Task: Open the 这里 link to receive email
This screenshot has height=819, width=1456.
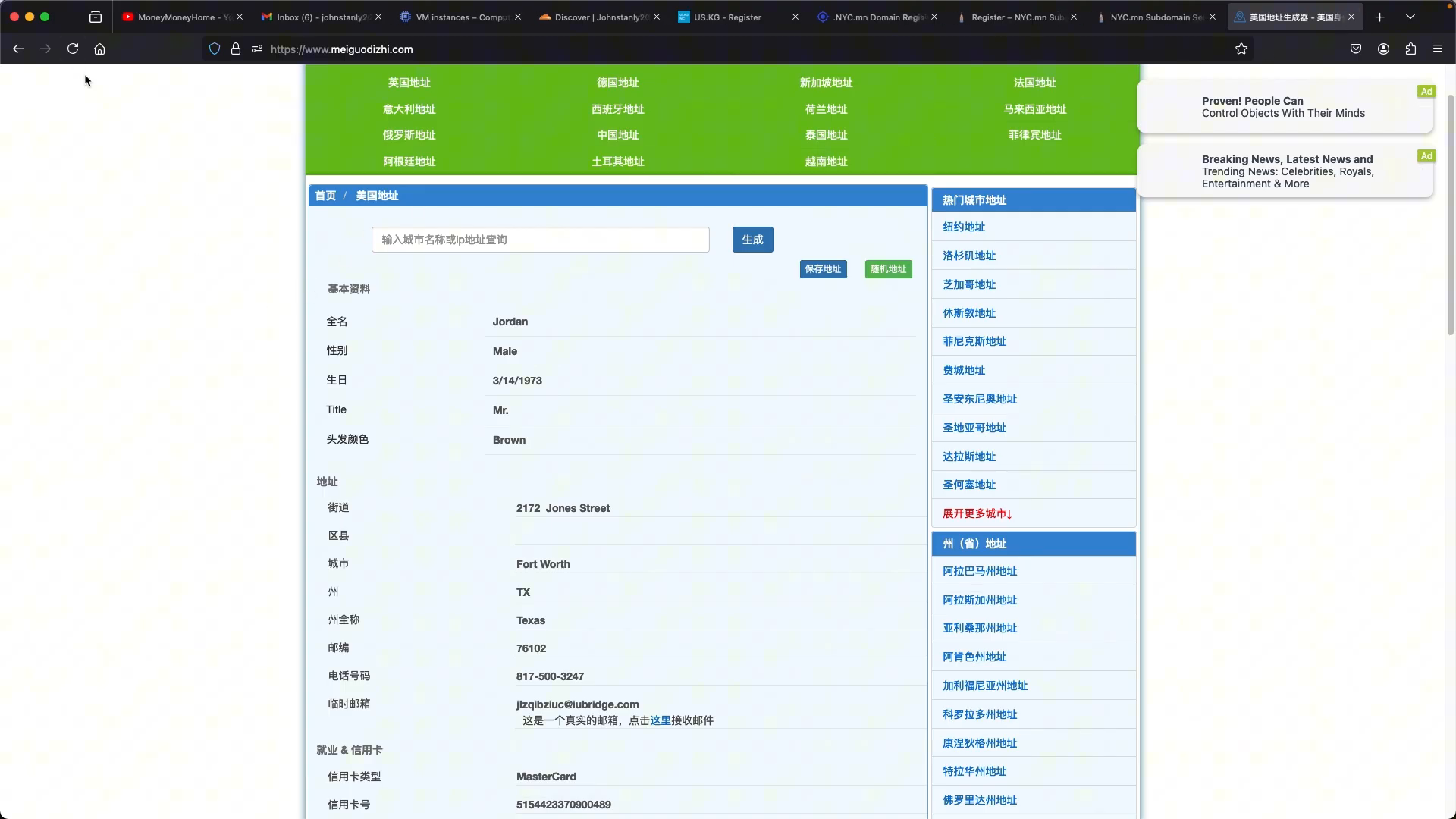Action: tap(661, 720)
